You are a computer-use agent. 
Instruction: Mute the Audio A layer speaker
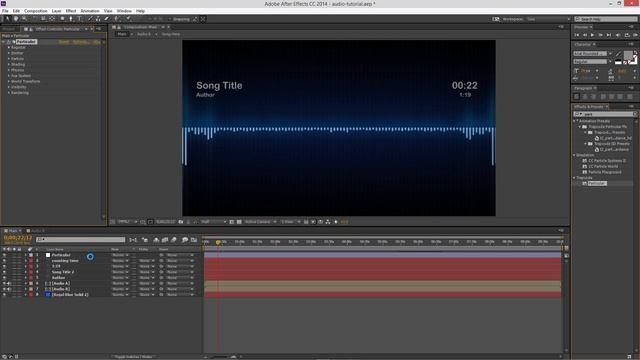[x=9, y=284]
